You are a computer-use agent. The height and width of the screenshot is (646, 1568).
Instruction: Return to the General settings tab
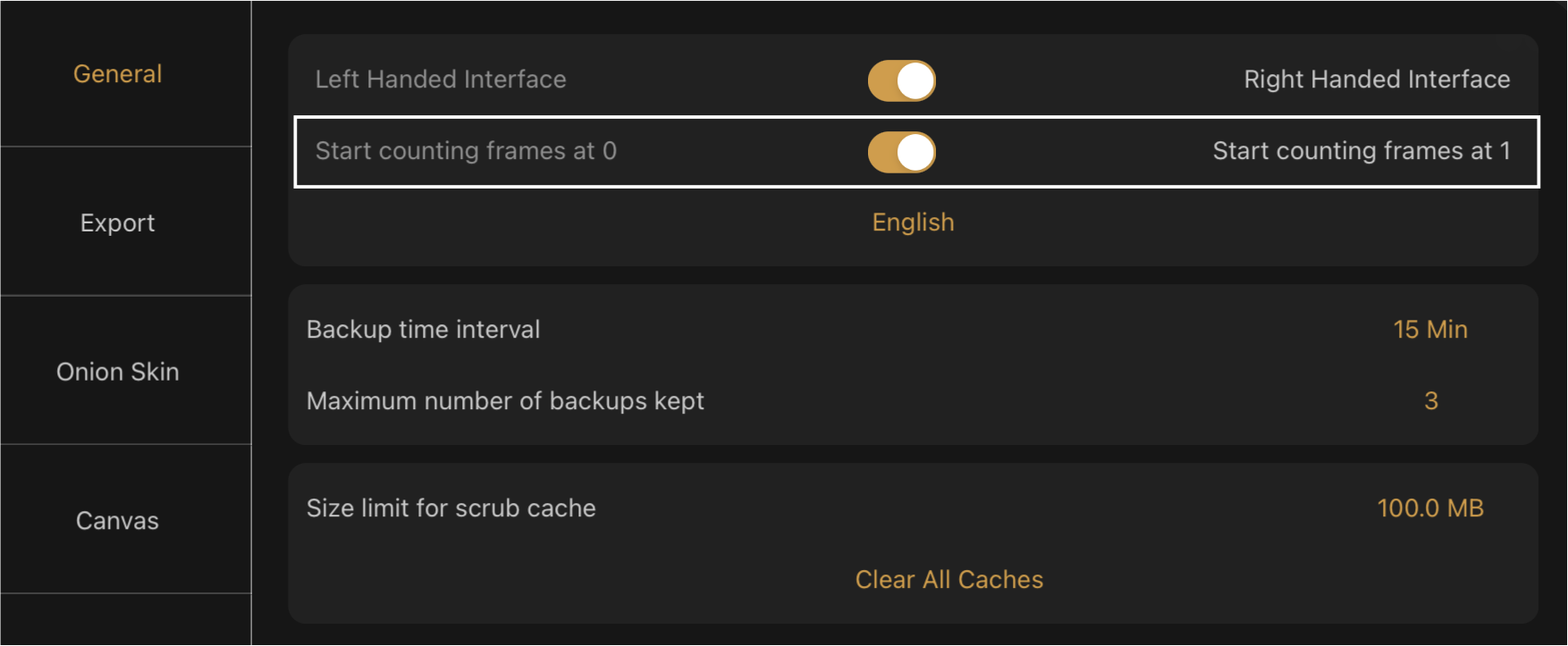click(x=117, y=74)
